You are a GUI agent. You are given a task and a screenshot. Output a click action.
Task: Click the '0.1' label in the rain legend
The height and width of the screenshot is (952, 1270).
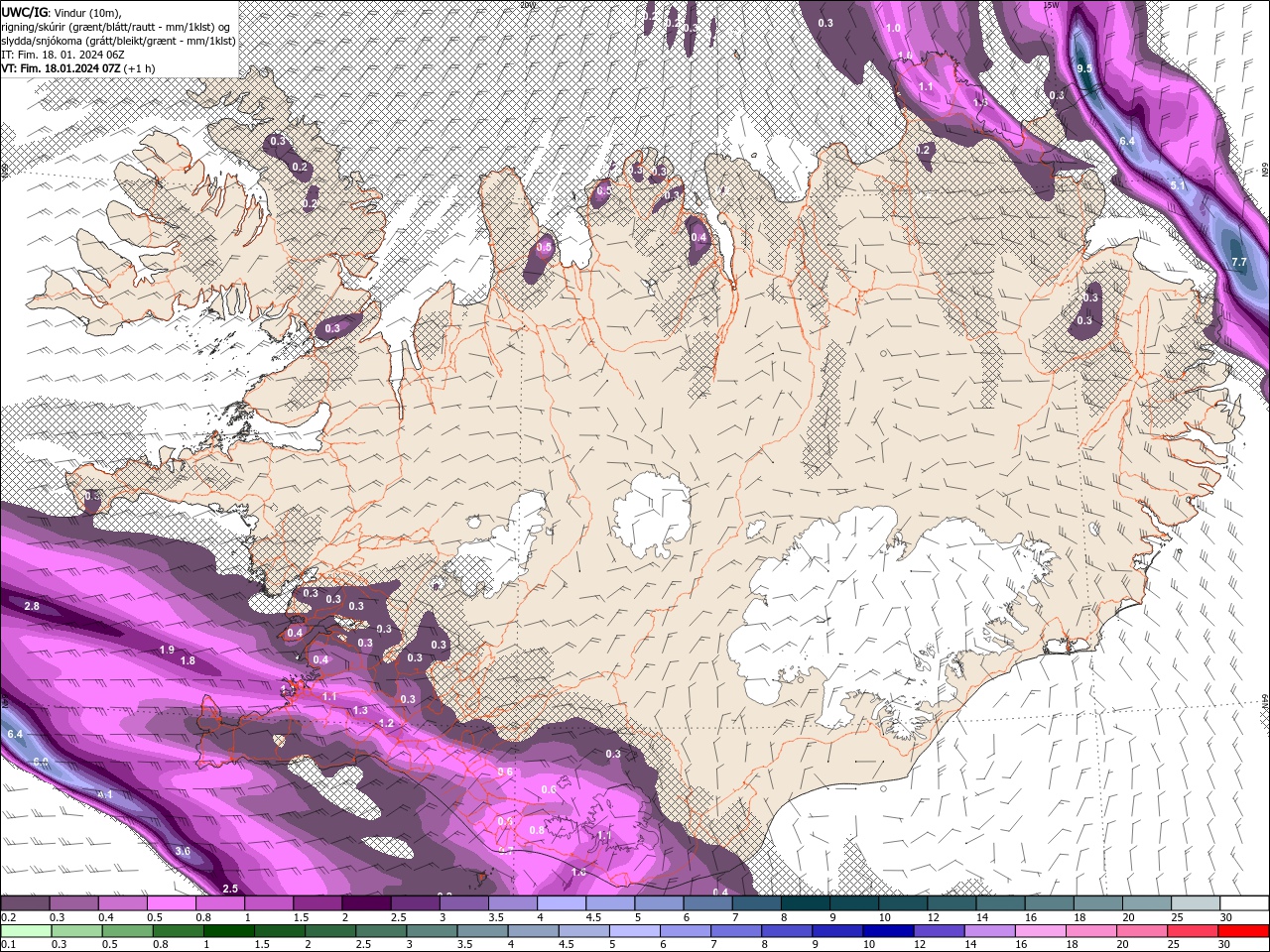coord(8,944)
